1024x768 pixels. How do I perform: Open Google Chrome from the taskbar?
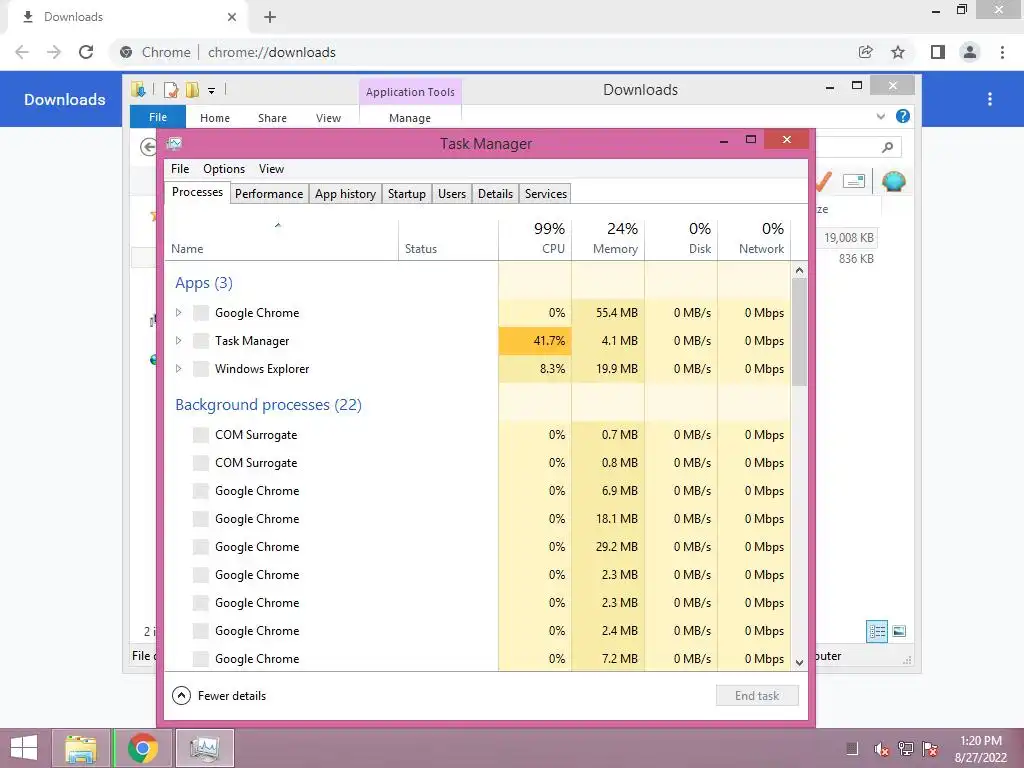pos(142,748)
